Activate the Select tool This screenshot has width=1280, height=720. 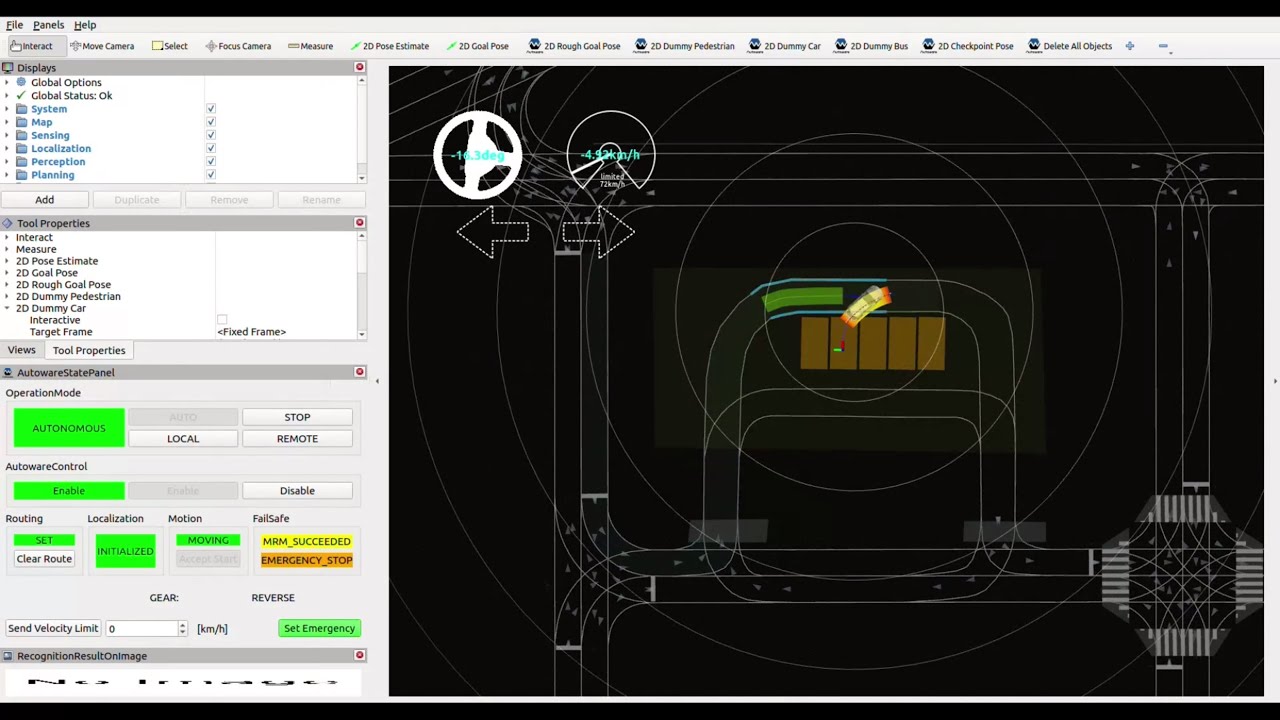coord(169,46)
